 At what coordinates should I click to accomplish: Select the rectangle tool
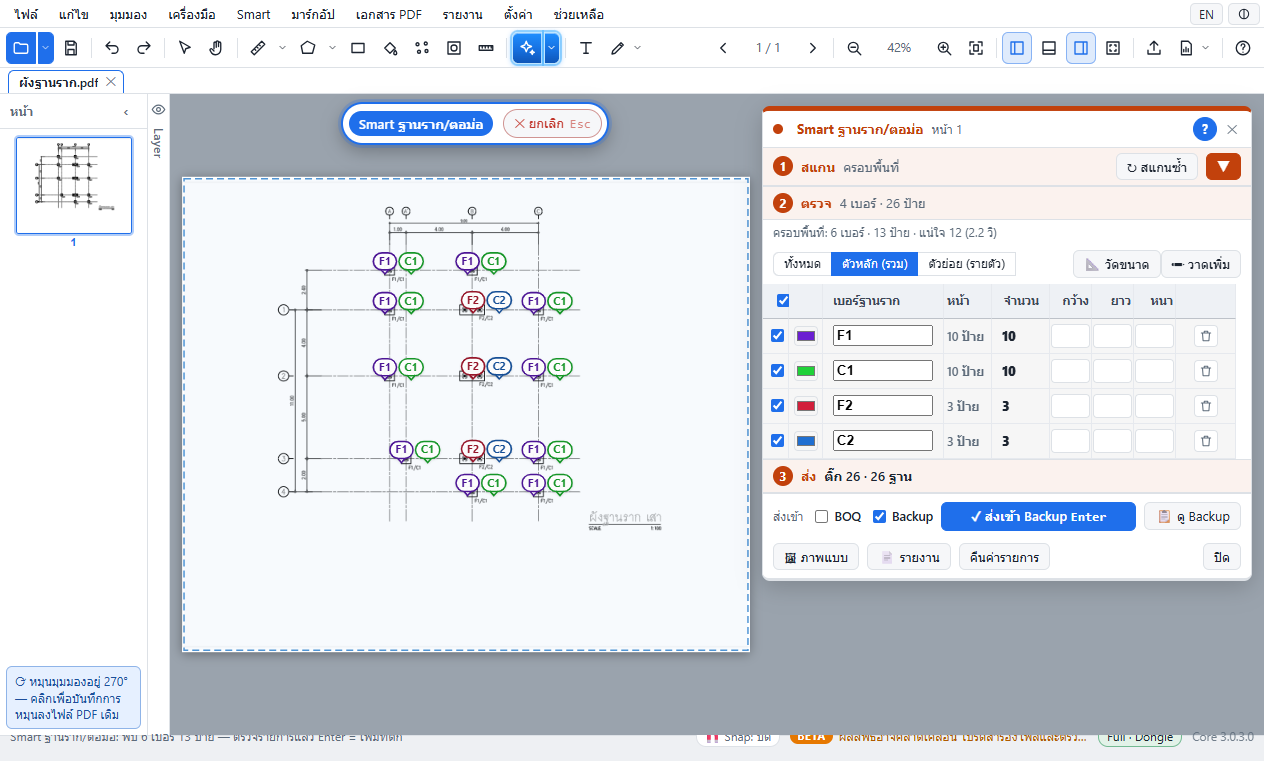[358, 48]
